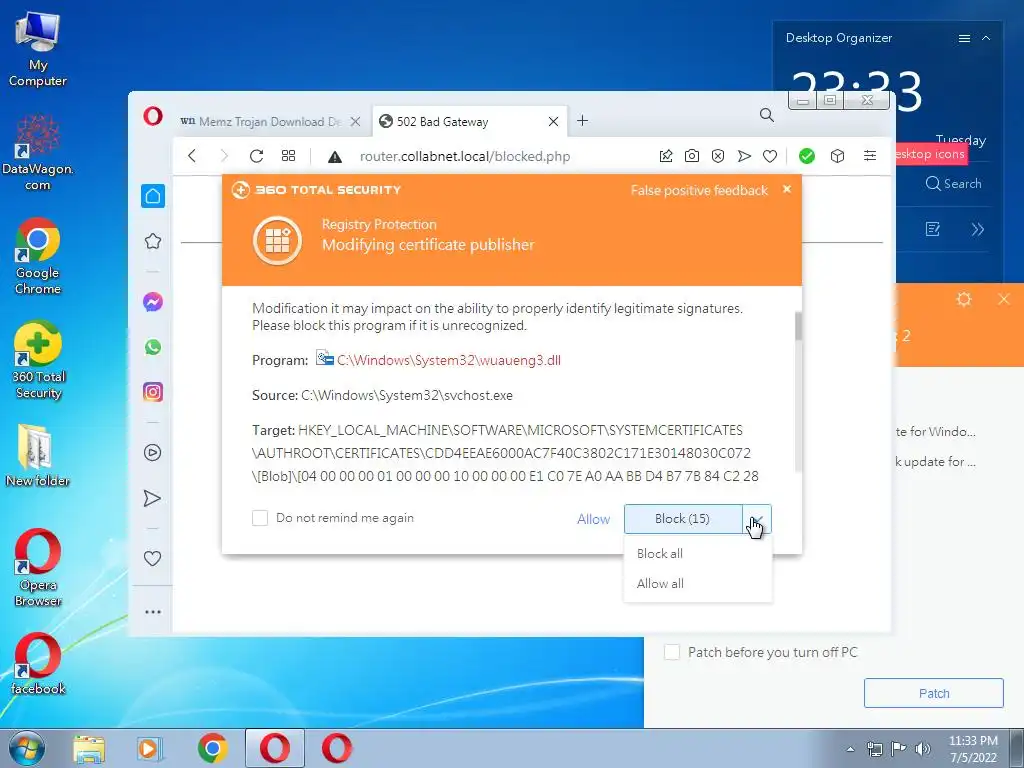Open 'False positive feedback' link
This screenshot has width=1024, height=768.
(699, 190)
